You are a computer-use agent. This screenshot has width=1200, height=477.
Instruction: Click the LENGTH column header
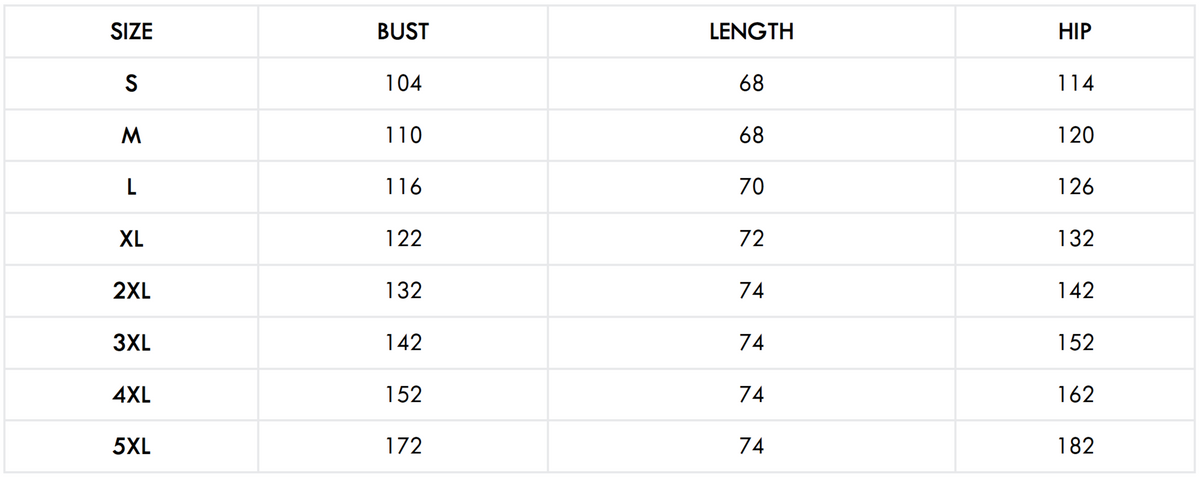click(751, 32)
